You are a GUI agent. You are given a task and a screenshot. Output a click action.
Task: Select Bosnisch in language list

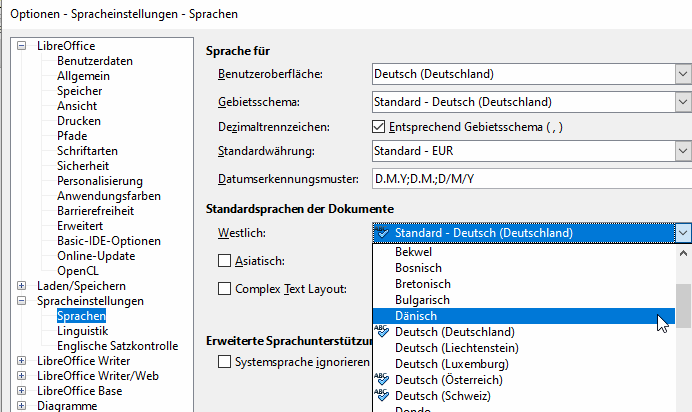tap(524, 268)
